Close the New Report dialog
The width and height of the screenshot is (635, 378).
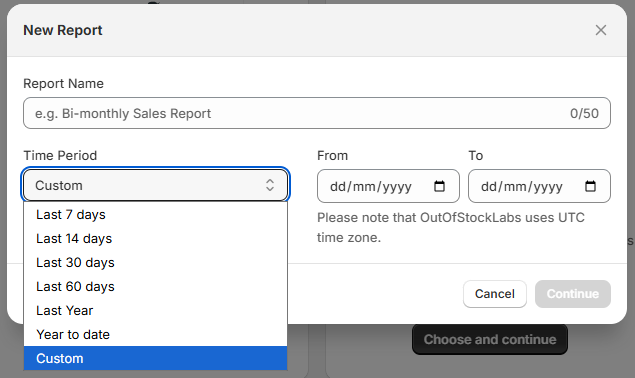tap(601, 30)
